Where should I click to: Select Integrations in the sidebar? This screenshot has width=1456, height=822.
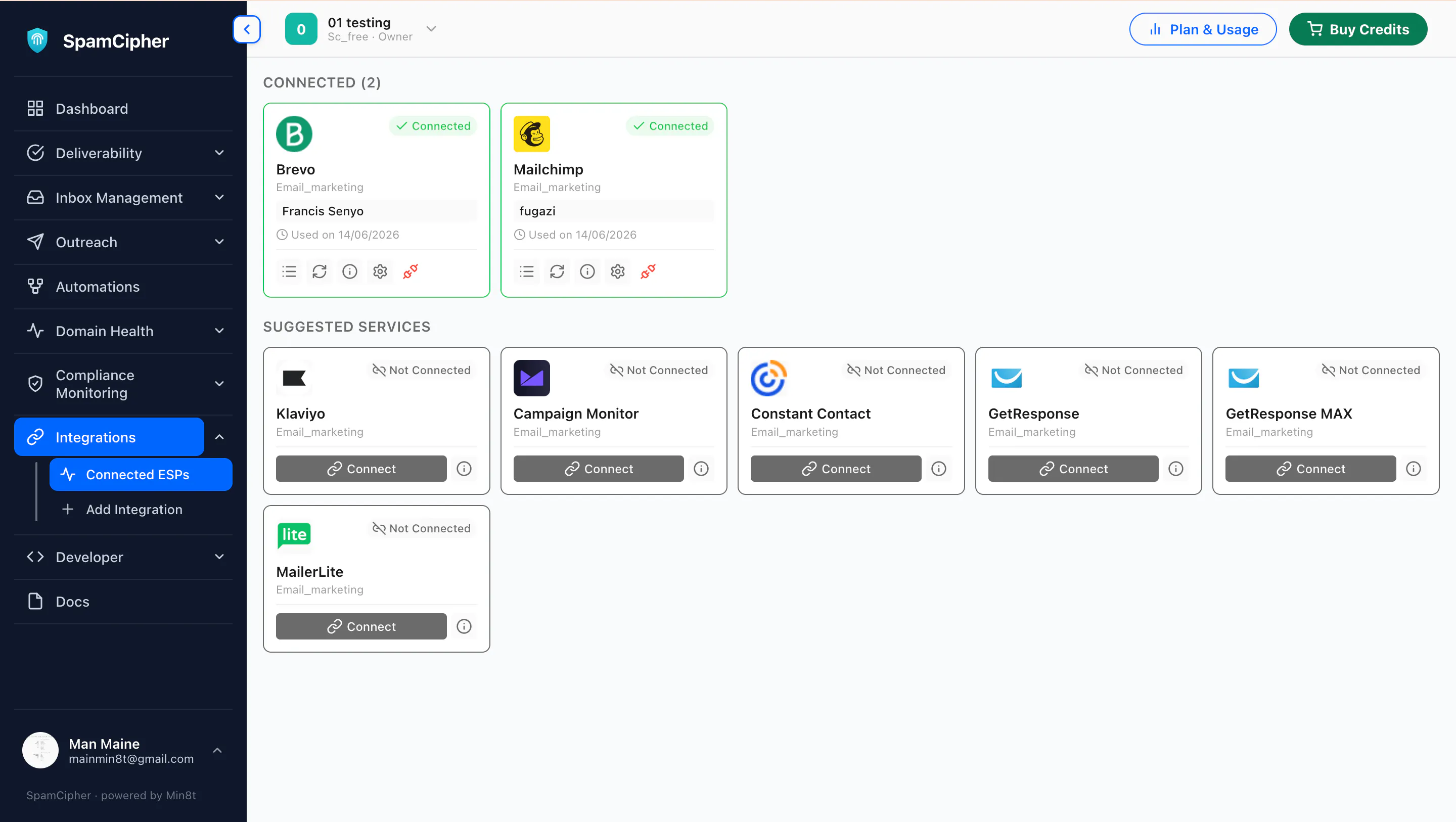click(109, 437)
